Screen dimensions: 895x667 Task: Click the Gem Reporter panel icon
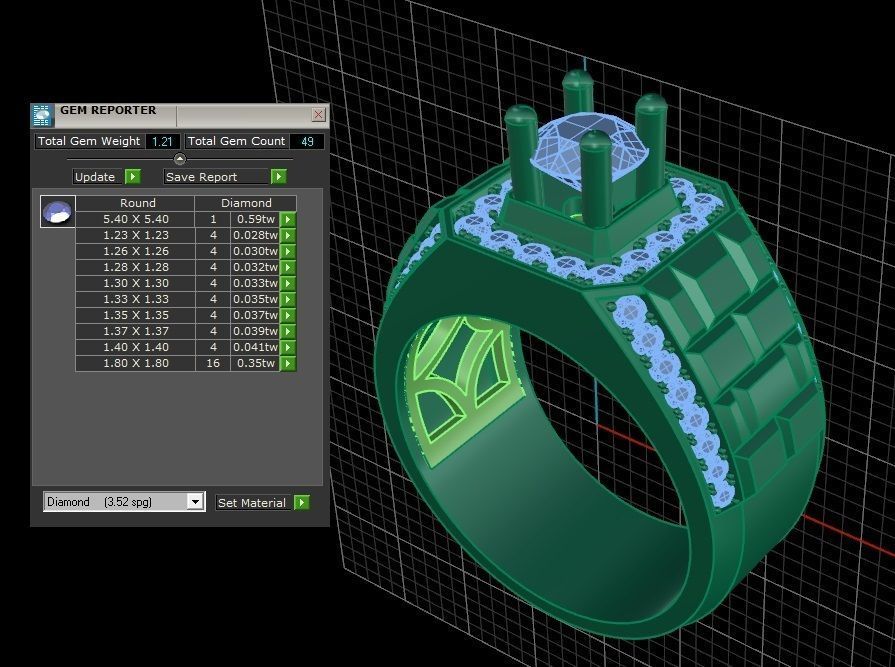[x=42, y=115]
